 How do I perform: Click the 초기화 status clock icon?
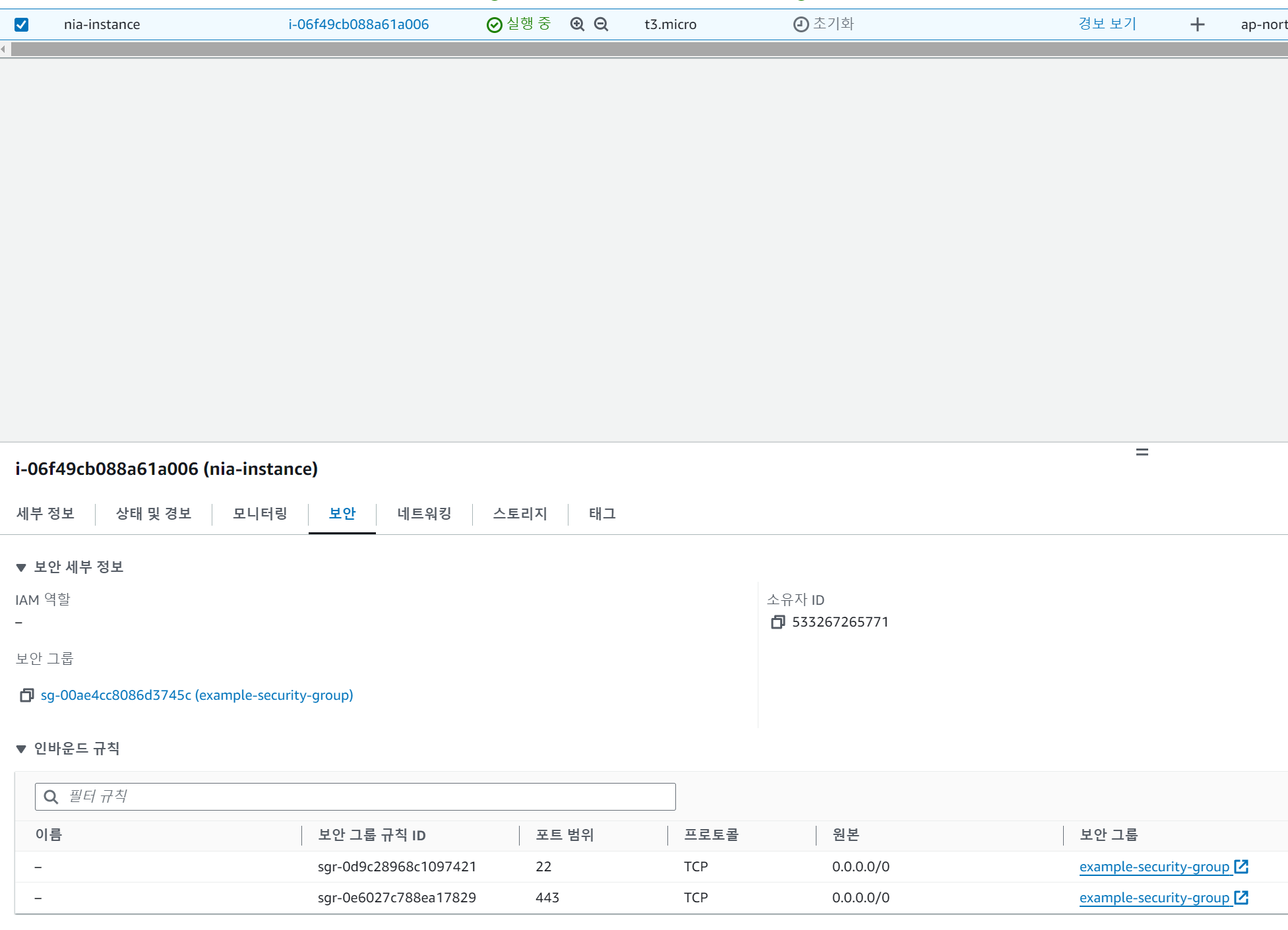tap(800, 24)
